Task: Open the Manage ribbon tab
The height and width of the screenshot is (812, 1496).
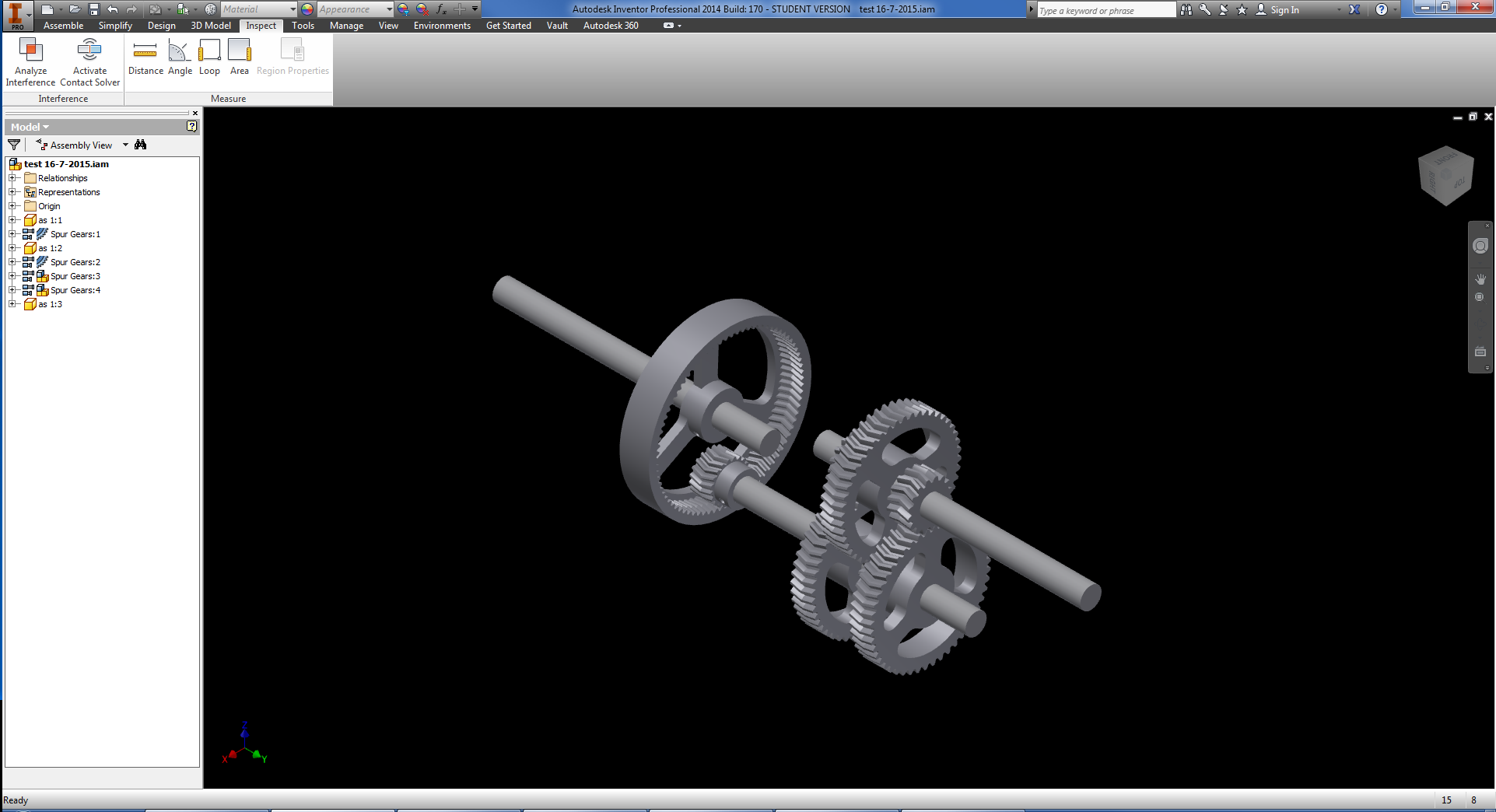Action: click(x=346, y=26)
